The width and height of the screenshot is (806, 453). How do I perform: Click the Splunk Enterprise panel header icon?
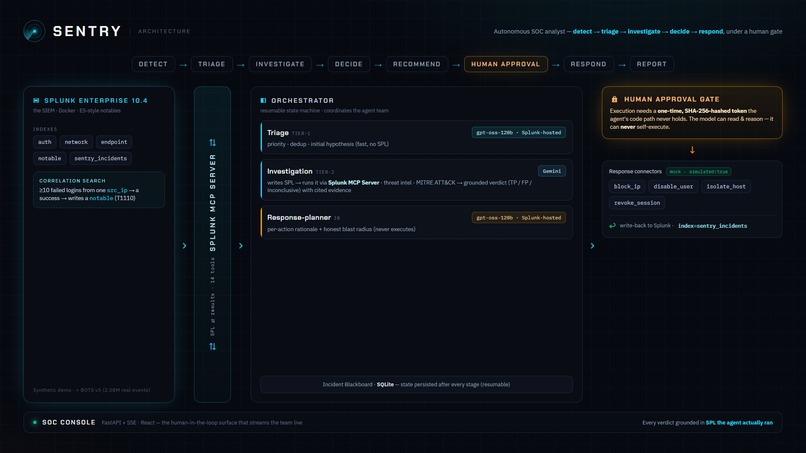pyautogui.click(x=36, y=100)
